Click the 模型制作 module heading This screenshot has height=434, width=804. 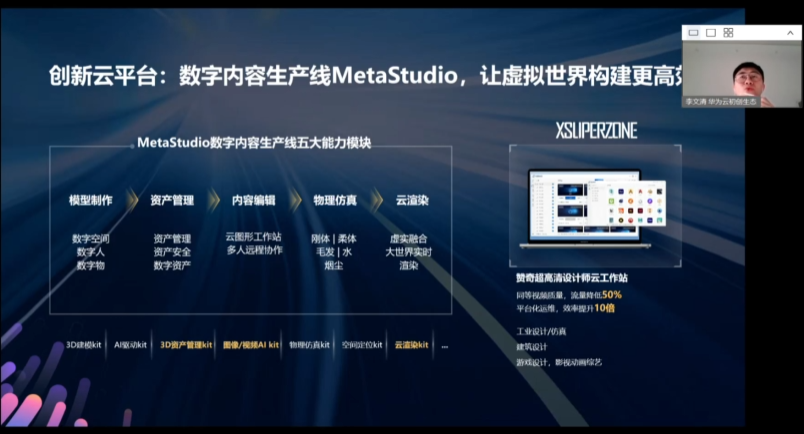91,200
